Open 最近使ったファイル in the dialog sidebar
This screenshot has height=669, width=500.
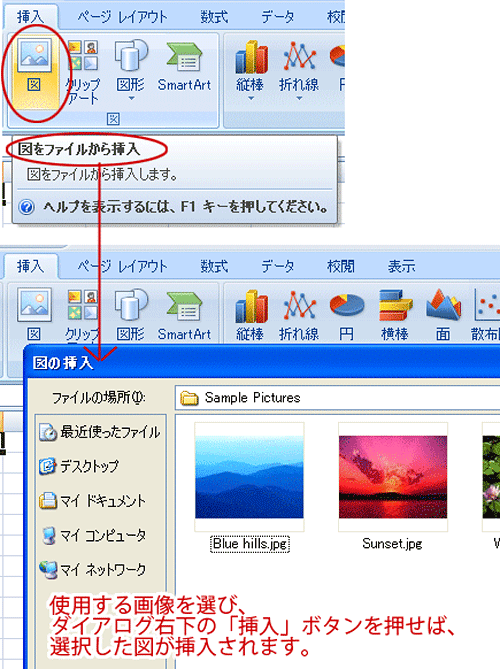pos(100,432)
